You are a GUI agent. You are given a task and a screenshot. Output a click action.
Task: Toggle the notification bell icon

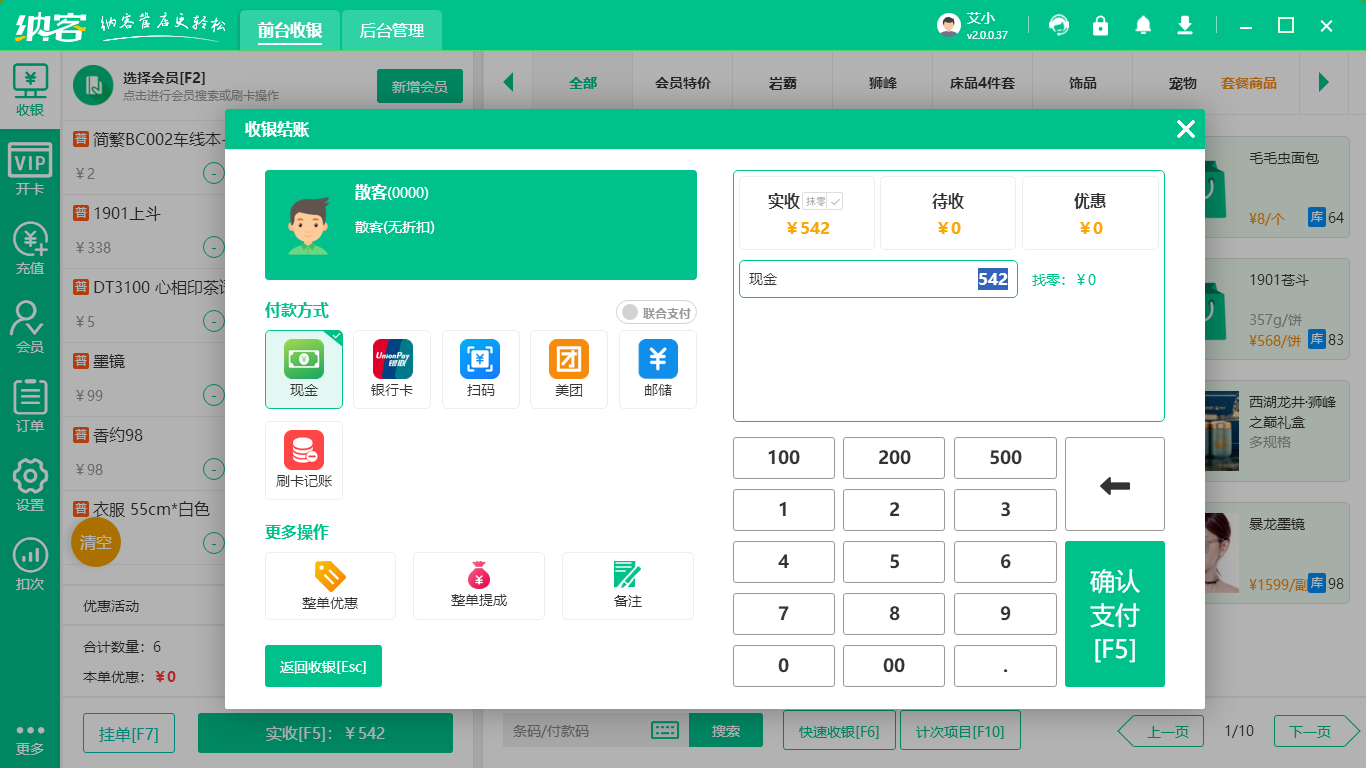tap(1143, 24)
